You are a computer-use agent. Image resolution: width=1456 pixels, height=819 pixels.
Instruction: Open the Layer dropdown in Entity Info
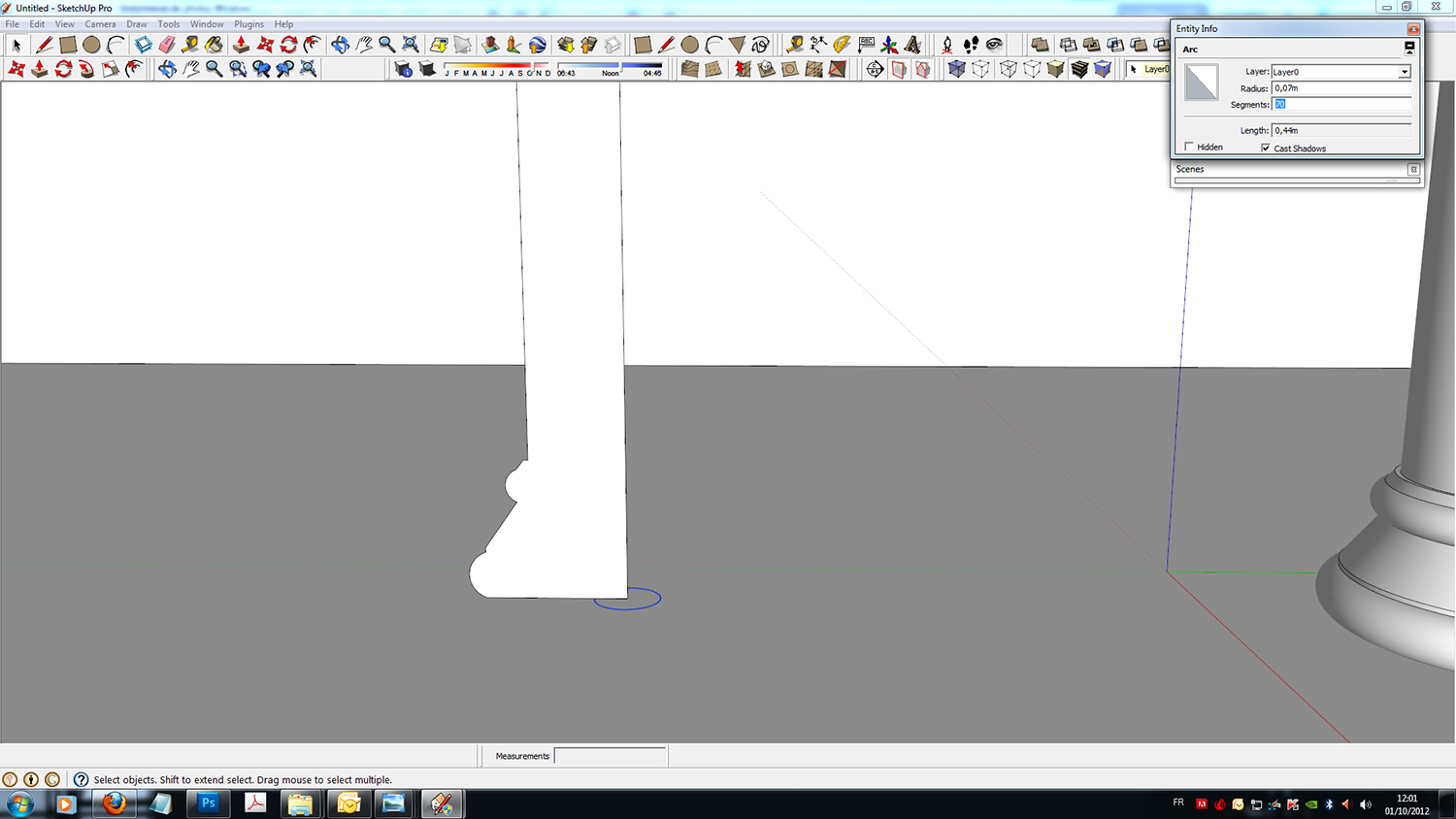click(1404, 72)
